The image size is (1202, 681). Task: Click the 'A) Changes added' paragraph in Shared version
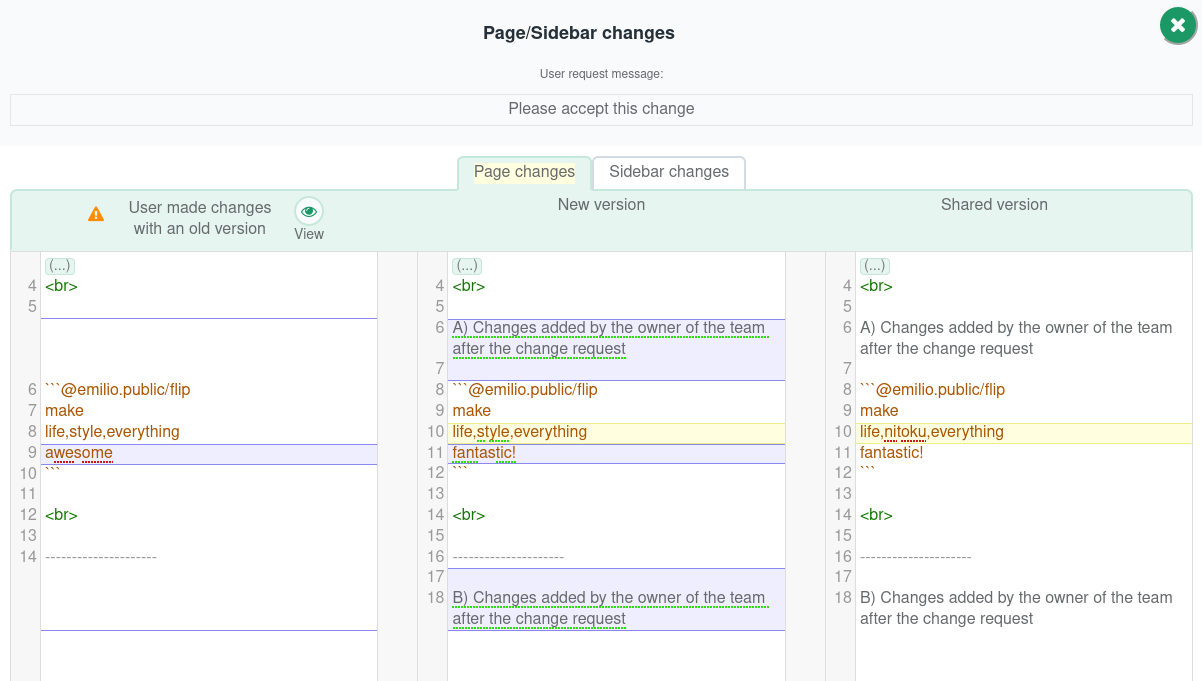point(1016,338)
